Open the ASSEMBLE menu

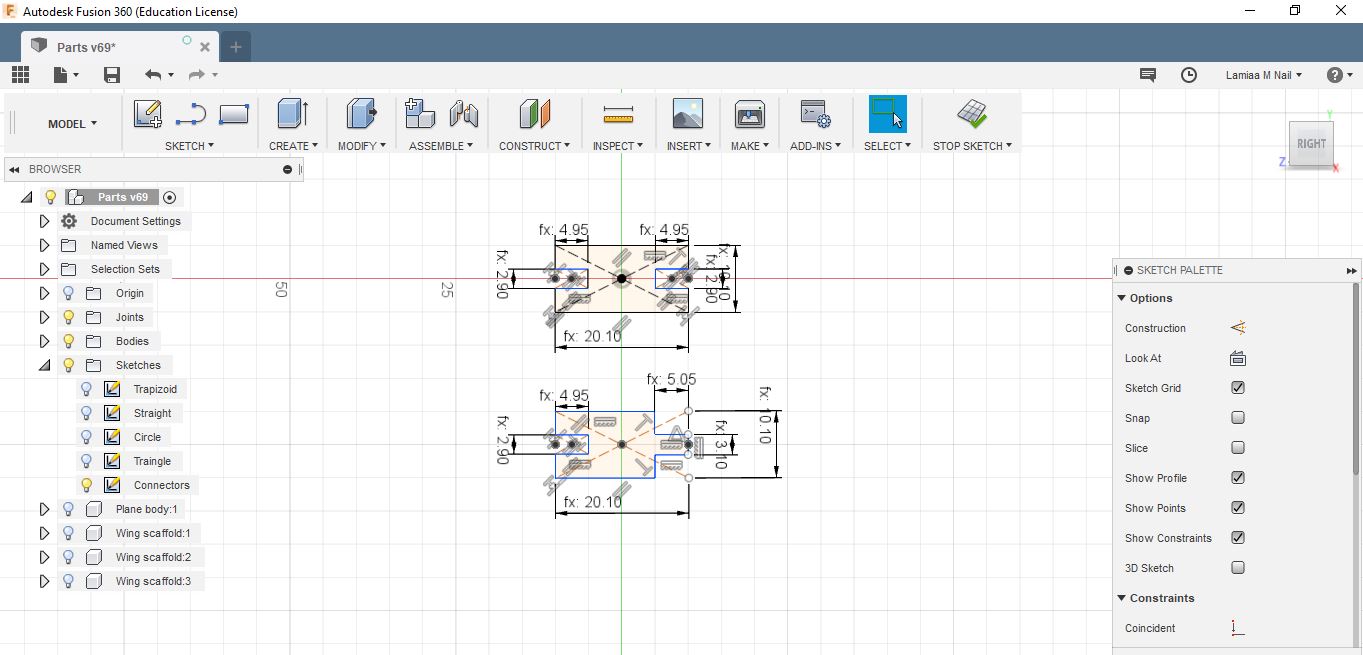pyautogui.click(x=441, y=146)
